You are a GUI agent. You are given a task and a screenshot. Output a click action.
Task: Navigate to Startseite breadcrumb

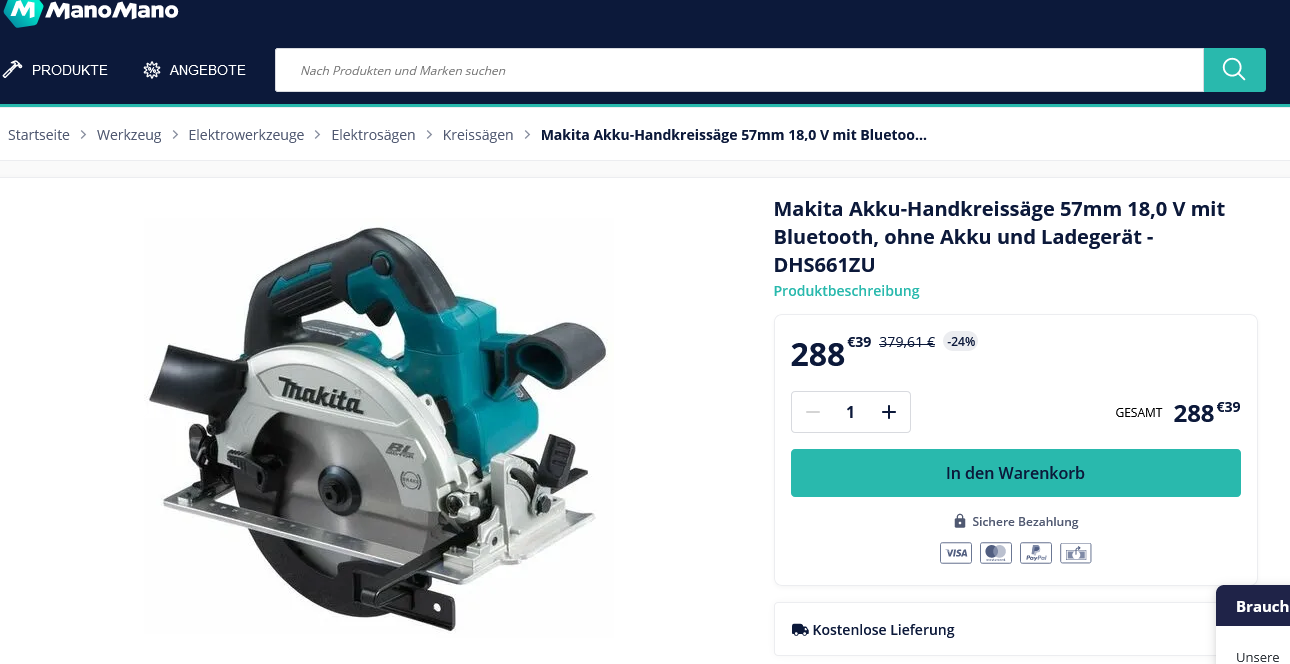39,135
